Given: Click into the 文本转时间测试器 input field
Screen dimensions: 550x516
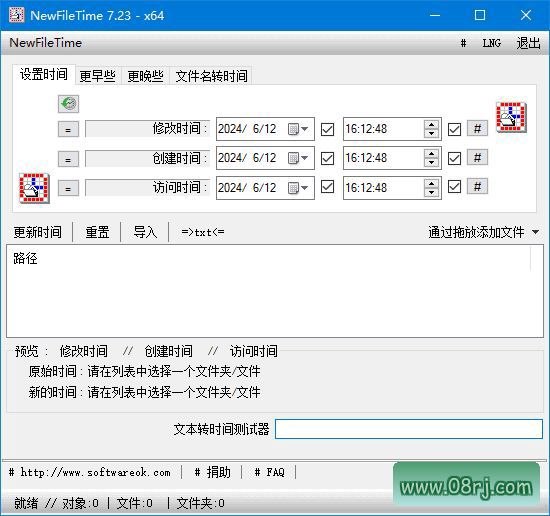Looking at the screenshot, I should [x=409, y=429].
